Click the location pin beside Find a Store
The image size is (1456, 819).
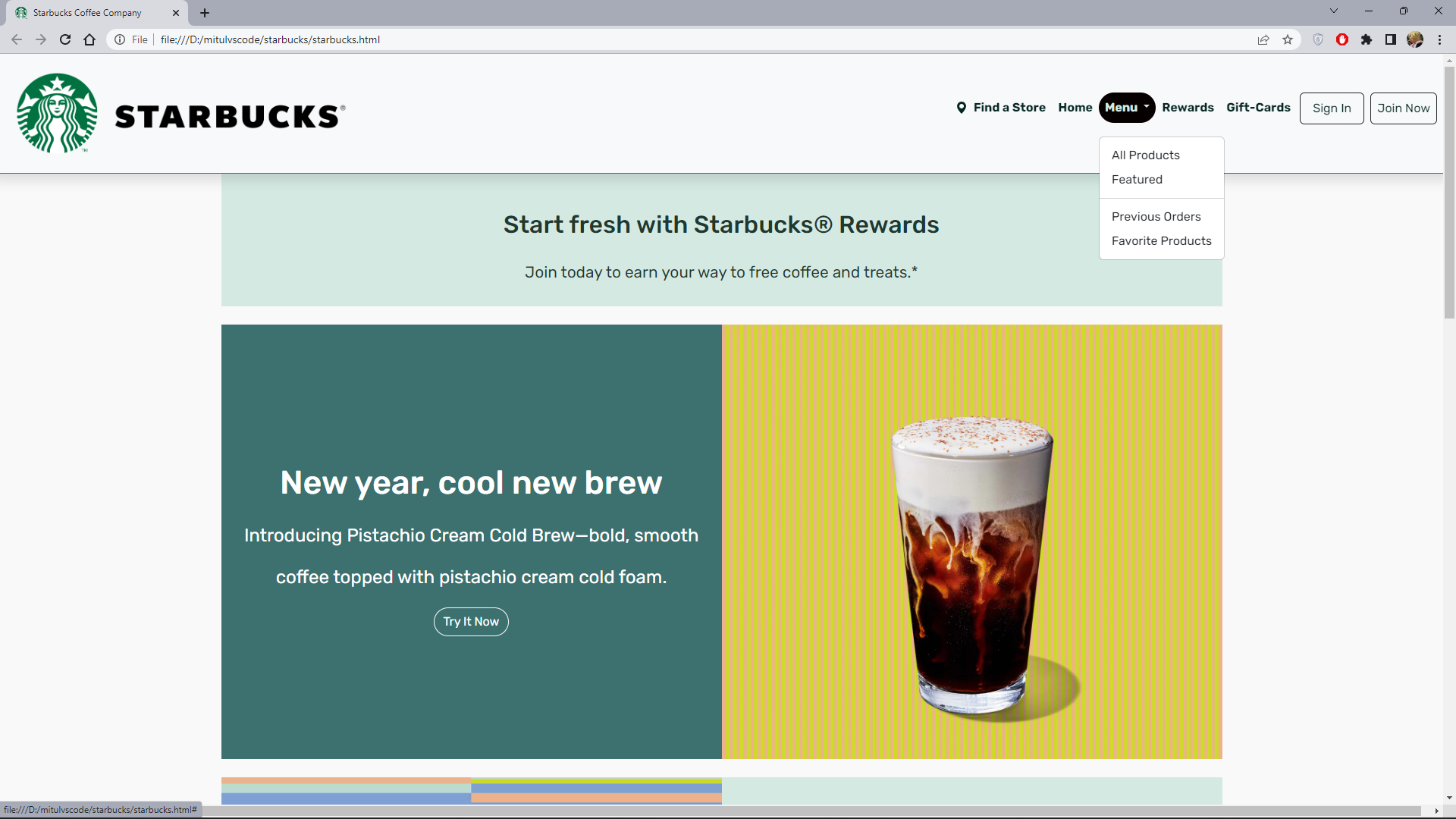point(962,108)
